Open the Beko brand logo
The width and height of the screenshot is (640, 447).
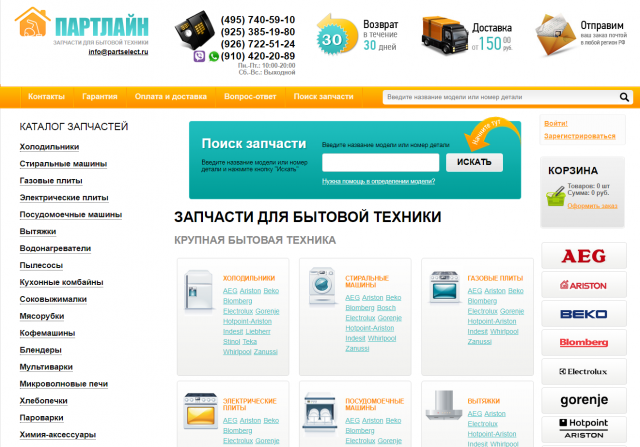pyautogui.click(x=584, y=314)
